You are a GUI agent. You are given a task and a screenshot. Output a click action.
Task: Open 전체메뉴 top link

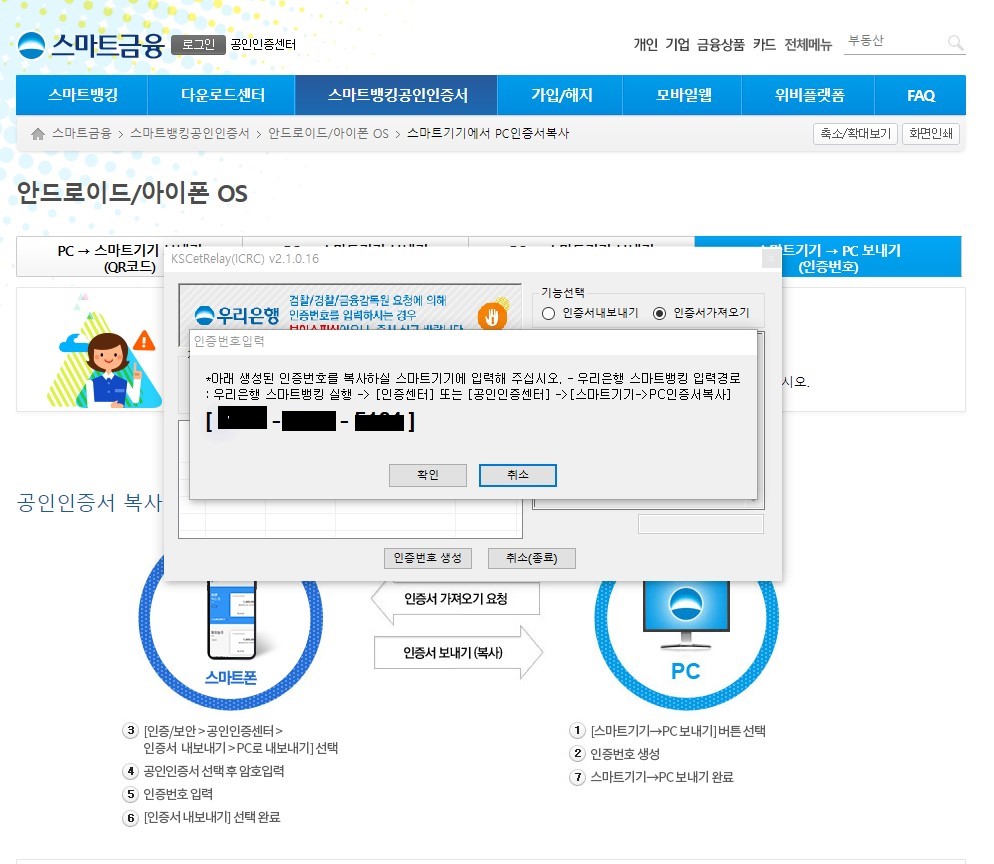[x=808, y=44]
